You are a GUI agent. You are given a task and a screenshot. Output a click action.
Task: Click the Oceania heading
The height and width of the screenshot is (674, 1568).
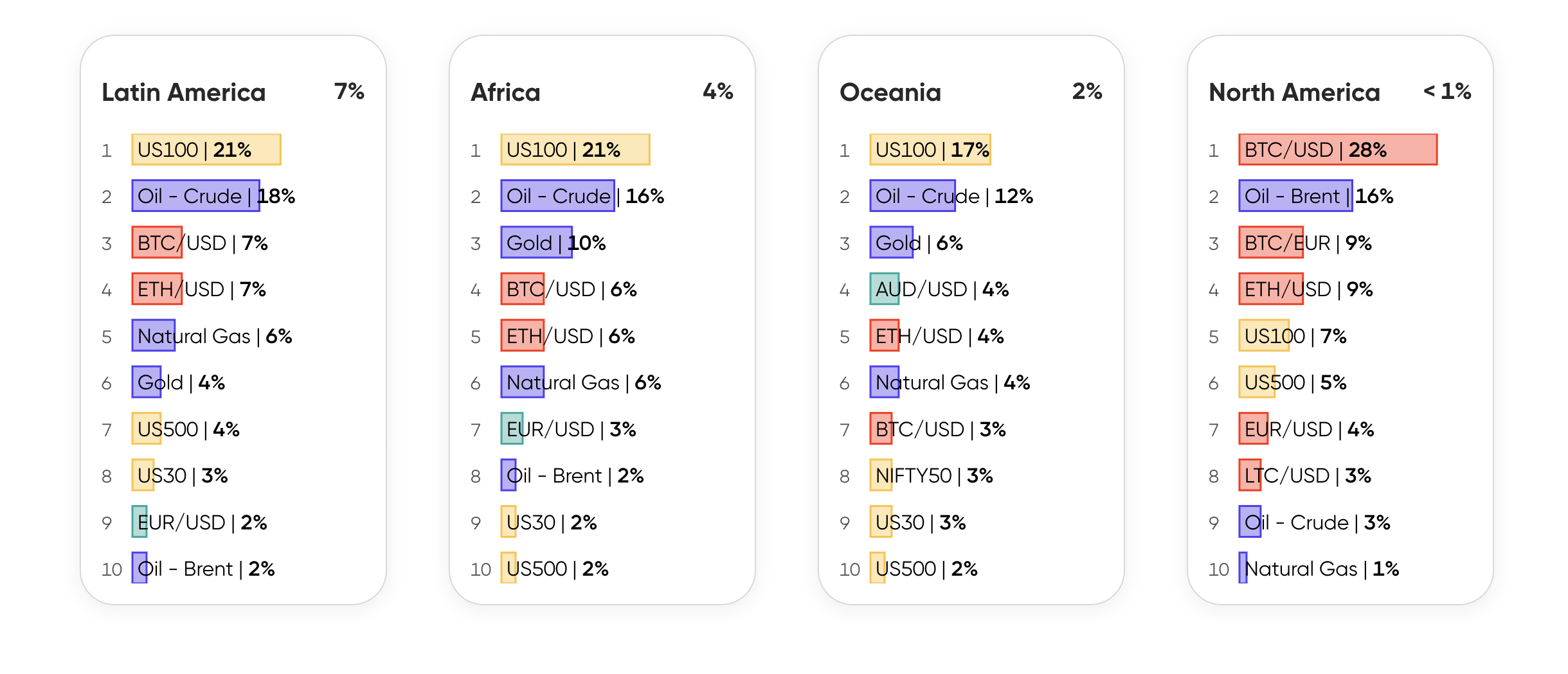[x=890, y=93]
